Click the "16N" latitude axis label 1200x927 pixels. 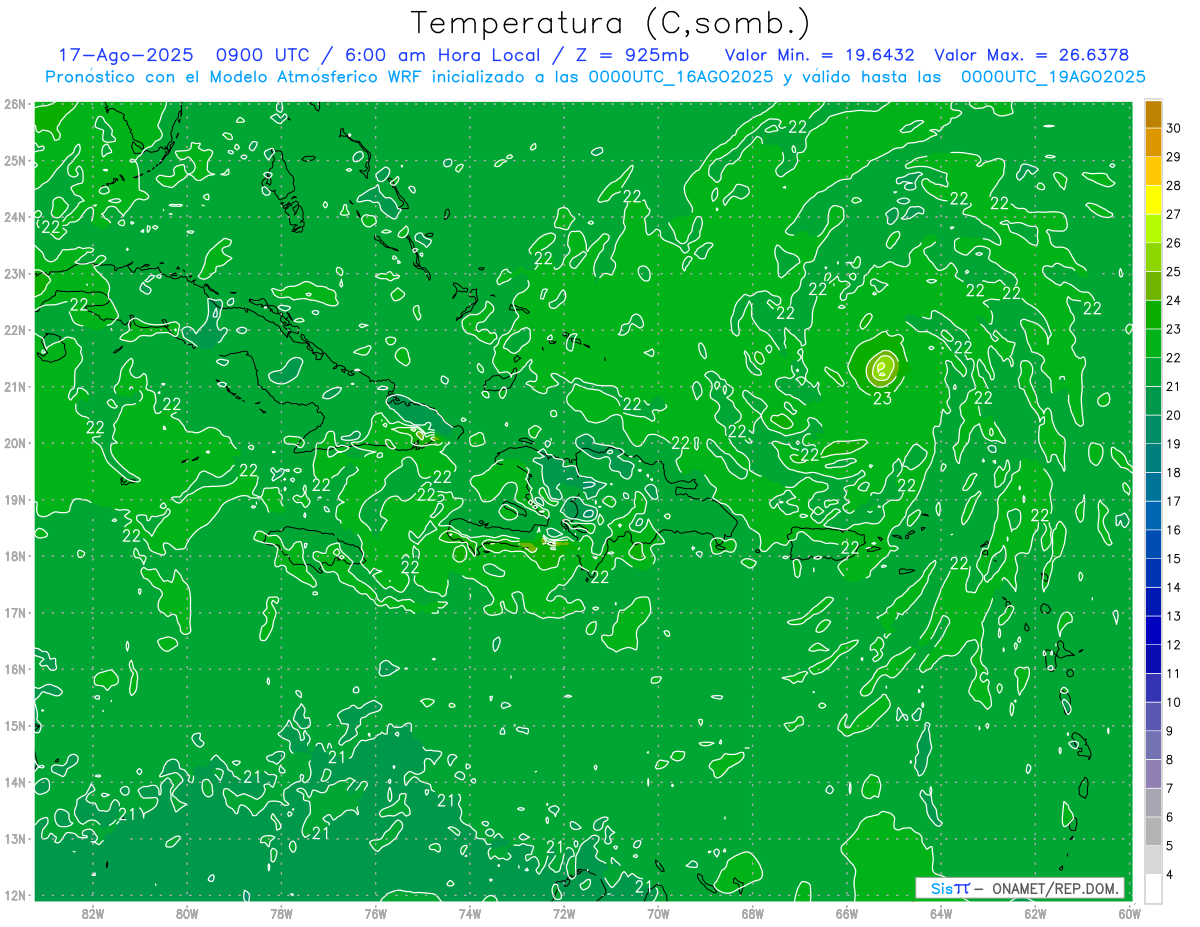[15, 669]
